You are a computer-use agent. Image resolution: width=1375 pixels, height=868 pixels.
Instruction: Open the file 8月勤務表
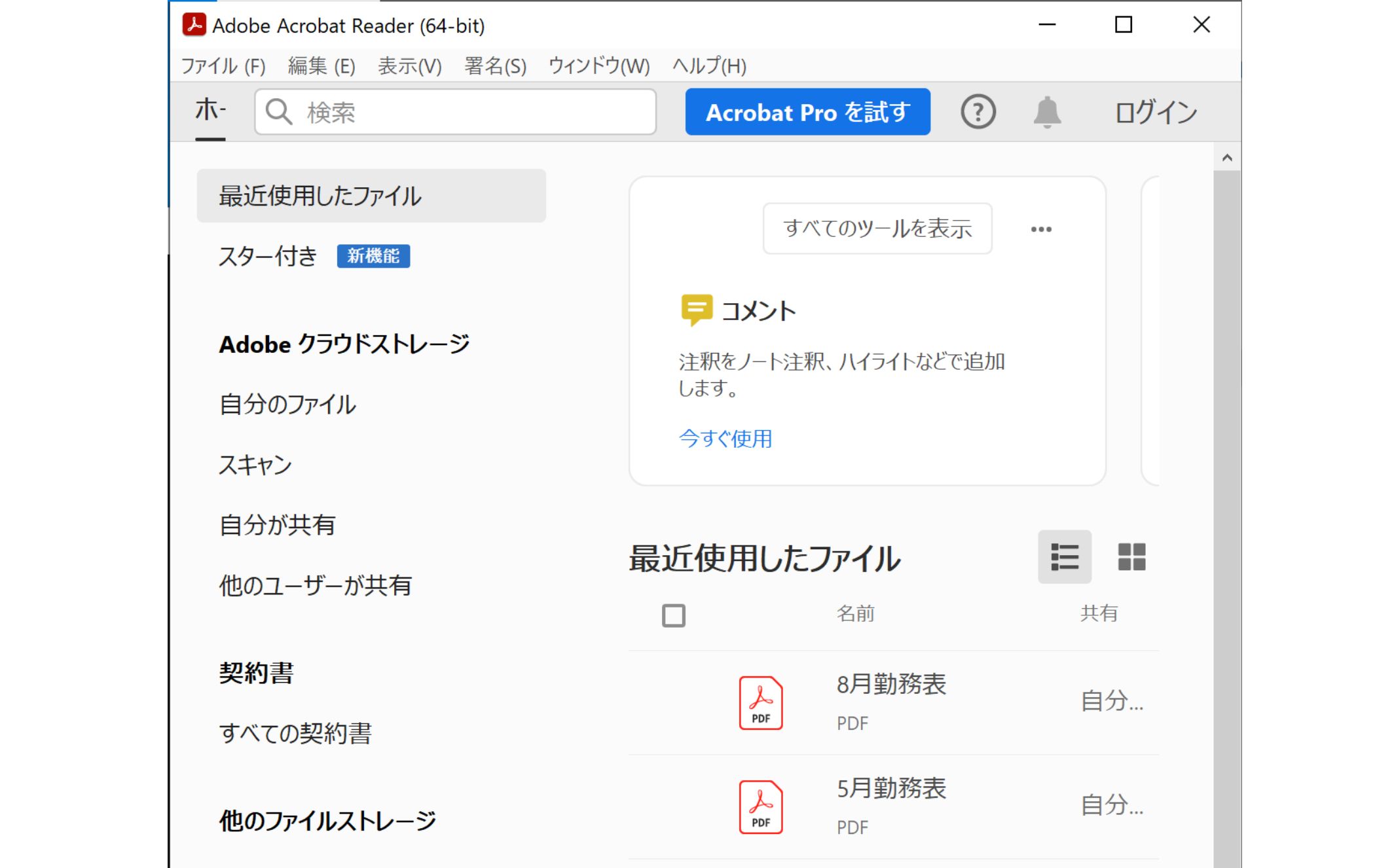click(891, 685)
